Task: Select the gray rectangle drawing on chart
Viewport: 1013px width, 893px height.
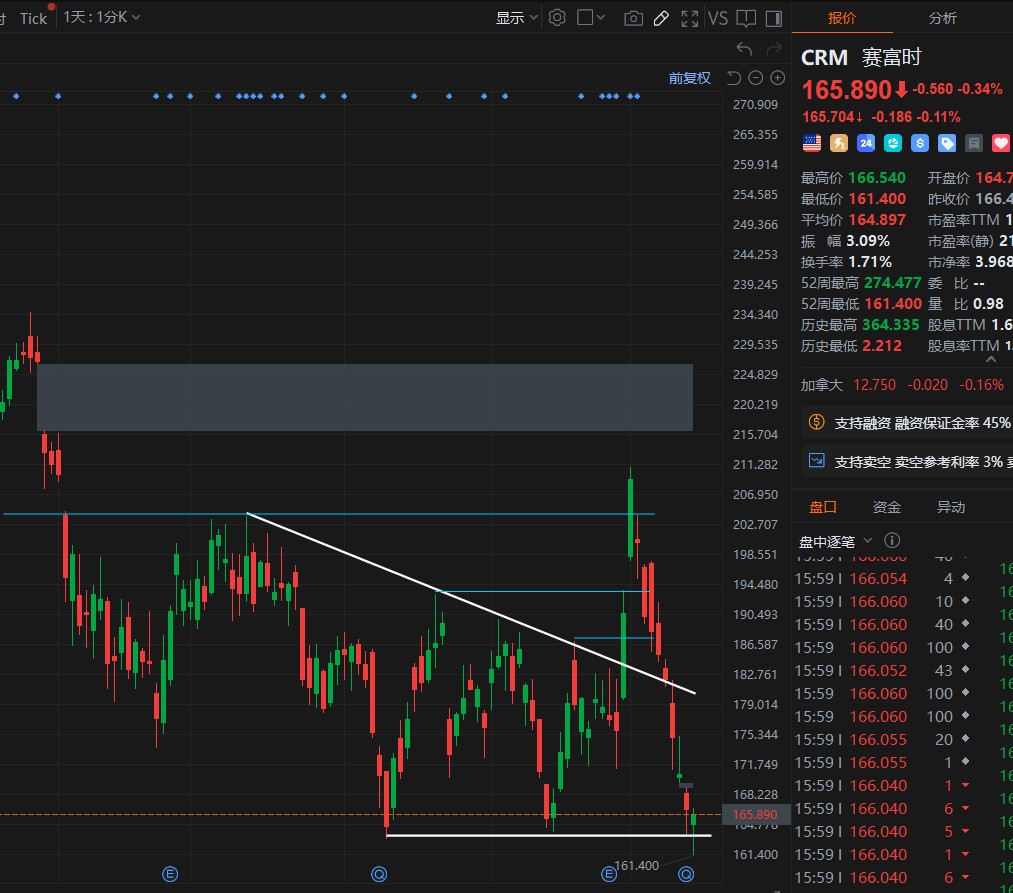Action: pyautogui.click(x=364, y=397)
